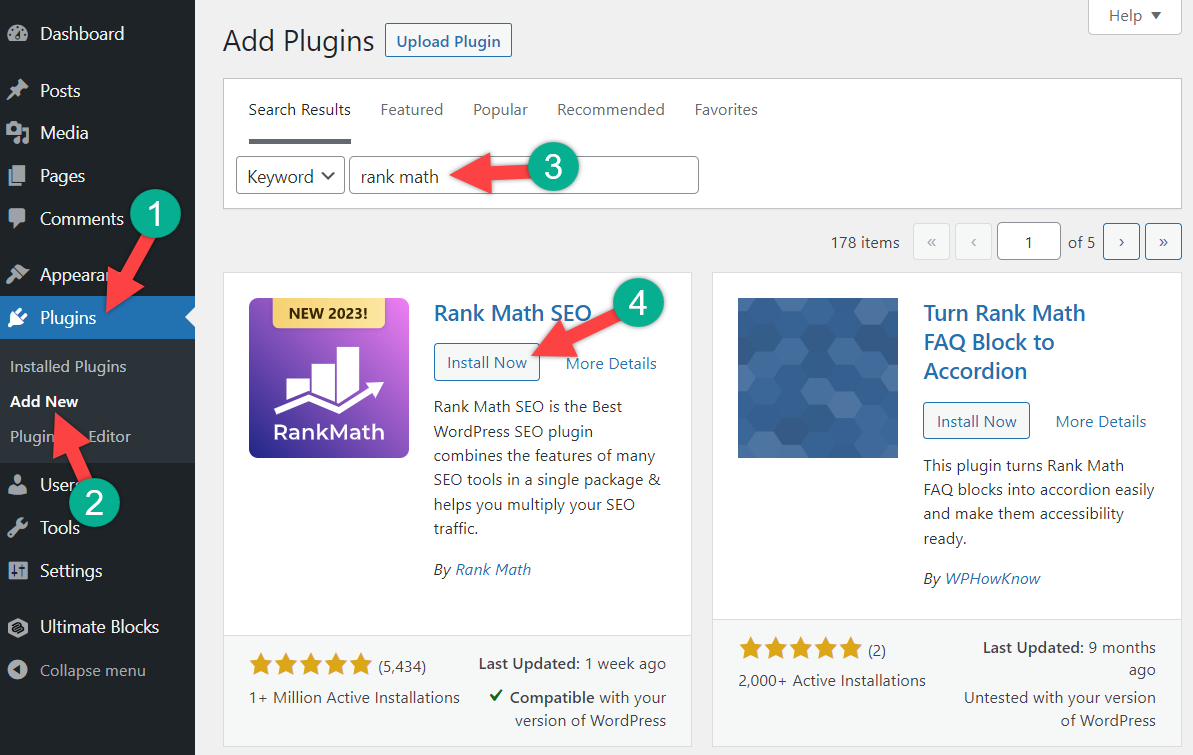Click the WPHowKnow author link
1193x755 pixels.
(992, 578)
